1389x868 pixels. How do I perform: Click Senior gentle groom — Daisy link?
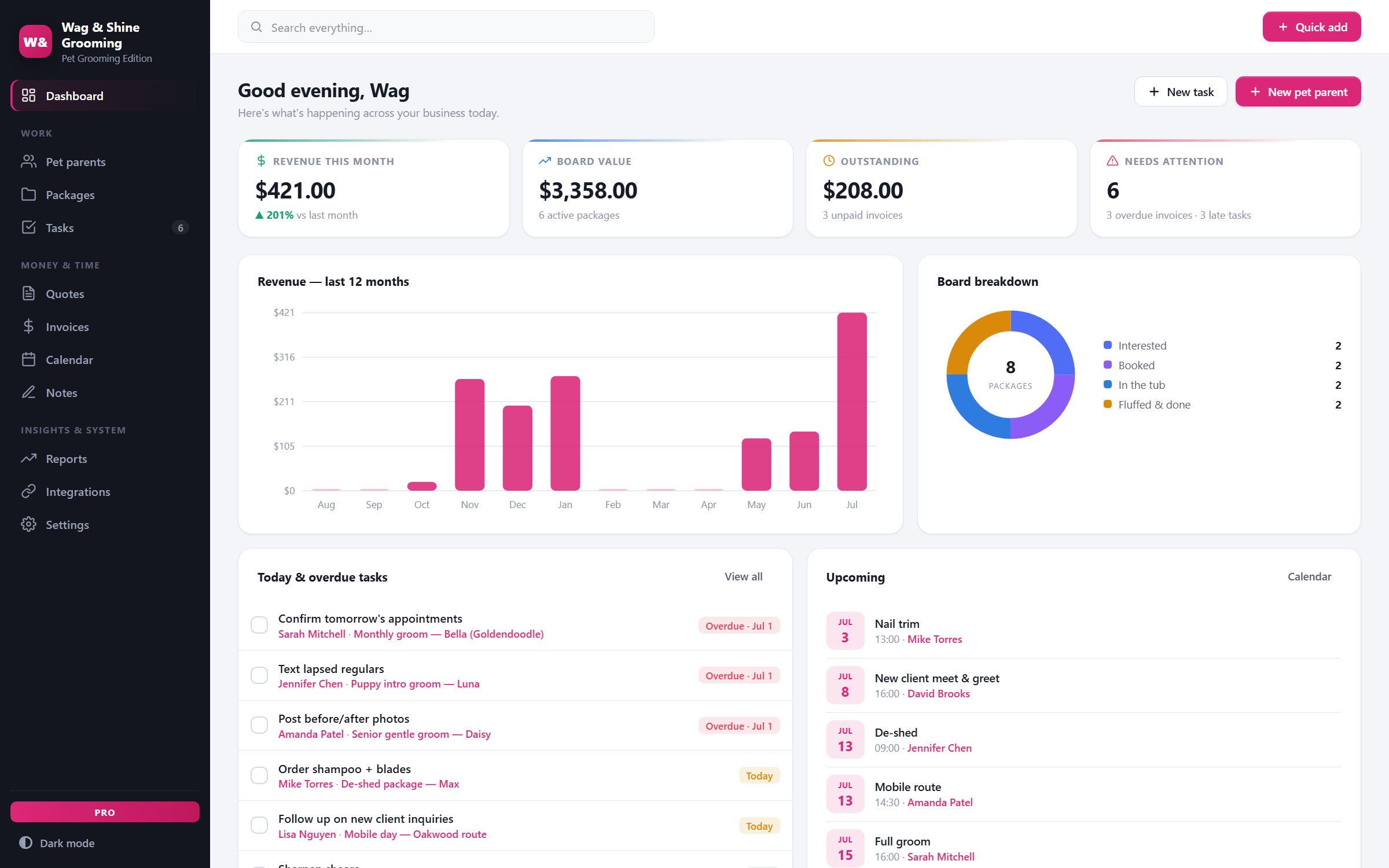pos(421,734)
